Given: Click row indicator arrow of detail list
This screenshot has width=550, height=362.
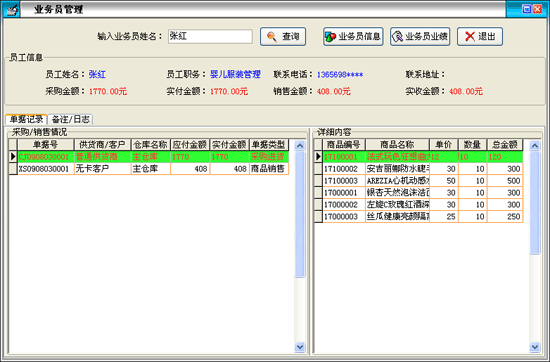Looking at the screenshot, I should tap(318, 157).
